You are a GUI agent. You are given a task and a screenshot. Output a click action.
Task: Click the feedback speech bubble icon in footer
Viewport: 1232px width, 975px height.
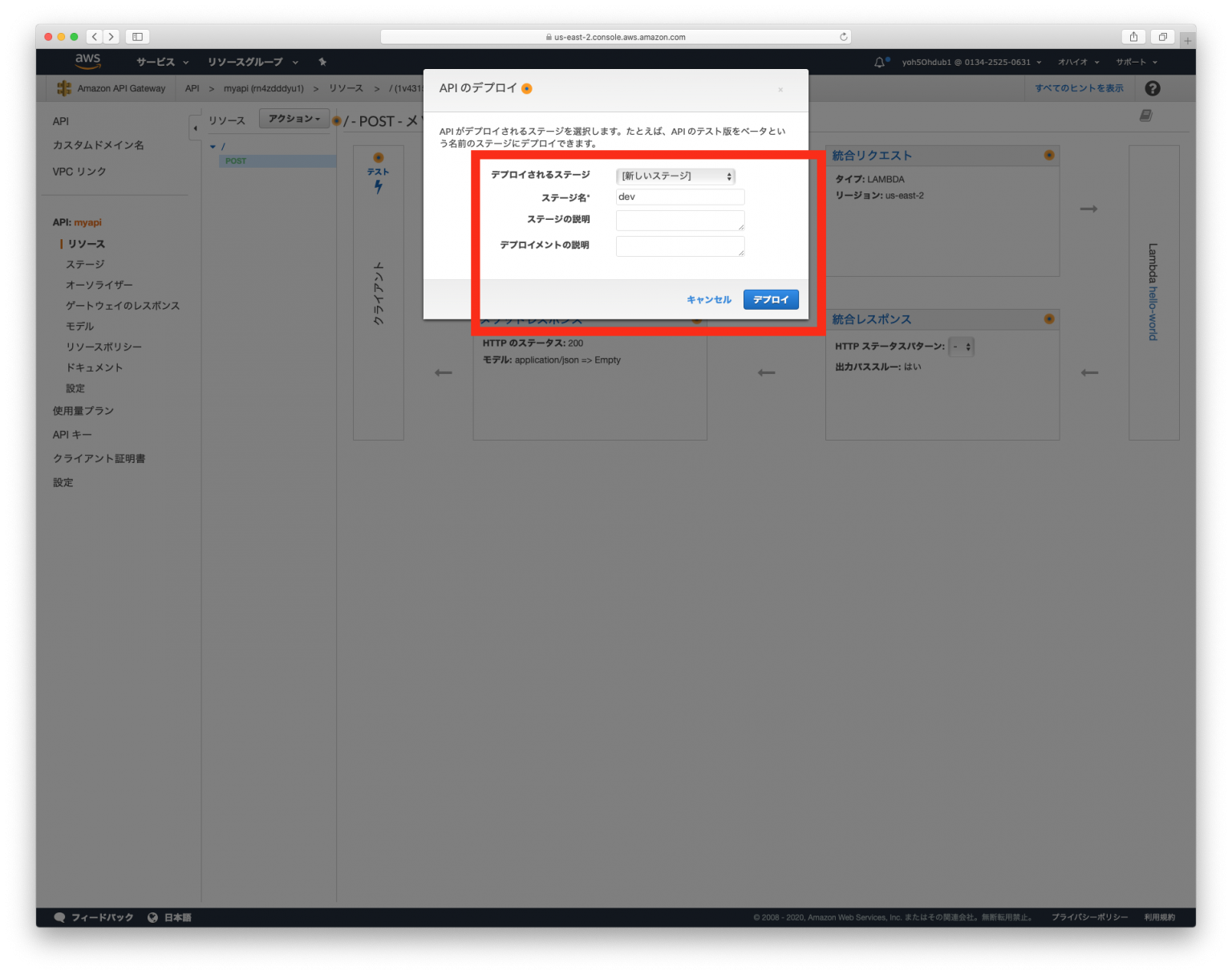(x=59, y=917)
